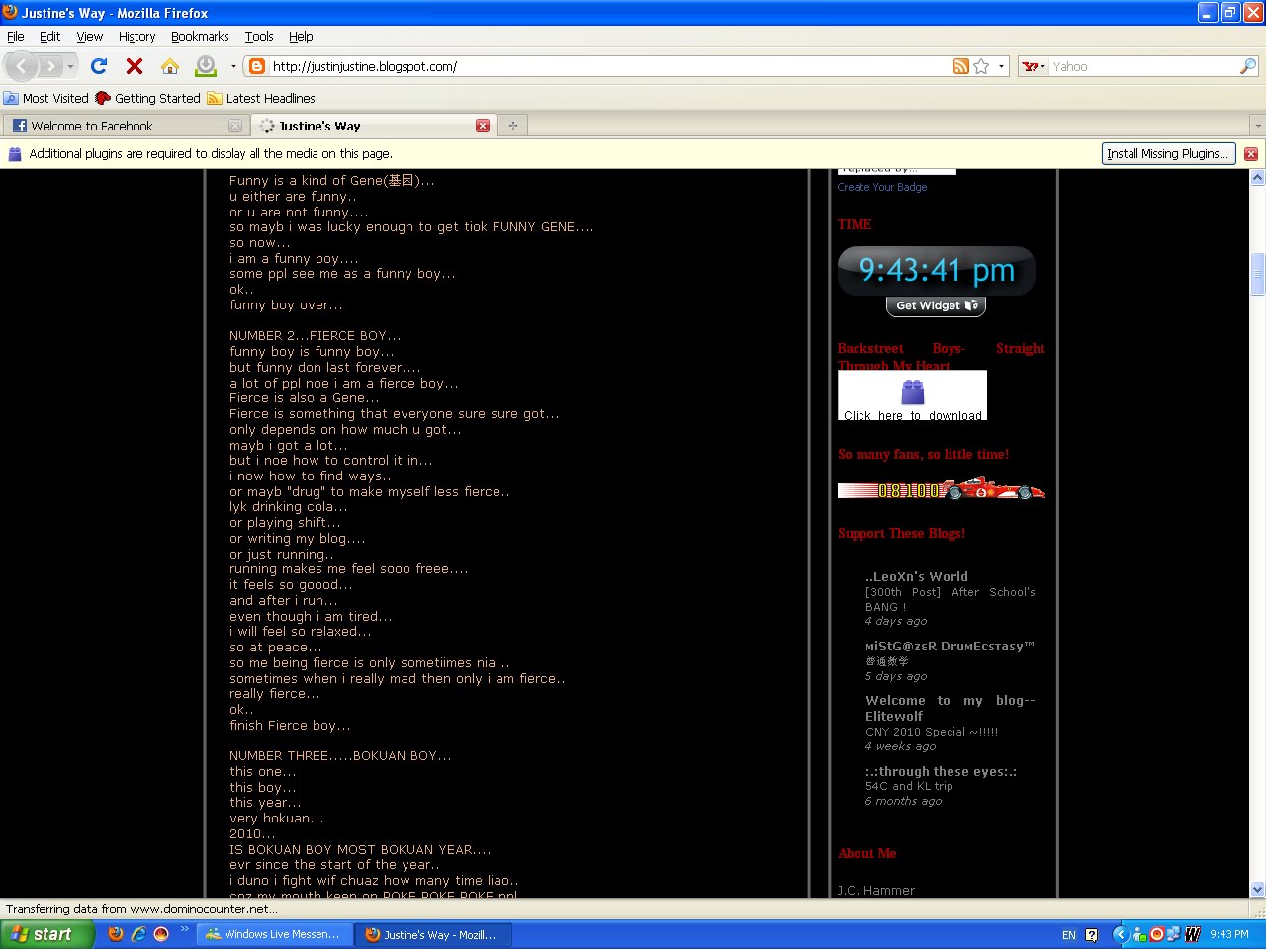Switch to Windows Live Messenger taskbar window
1267x952 pixels.
275,934
